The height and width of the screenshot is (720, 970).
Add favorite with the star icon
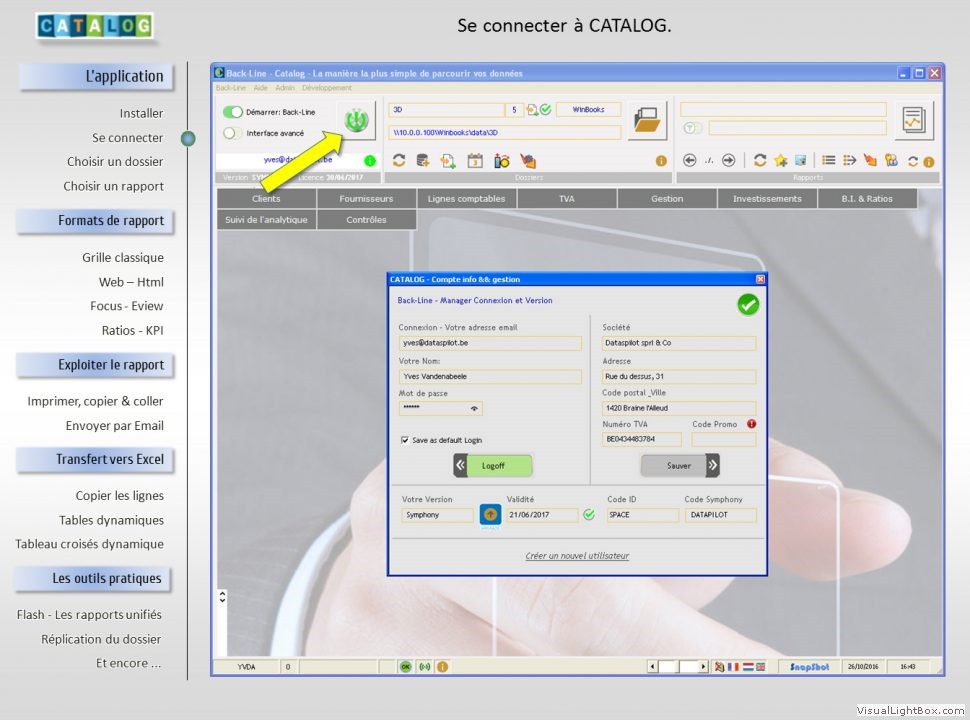(x=781, y=161)
